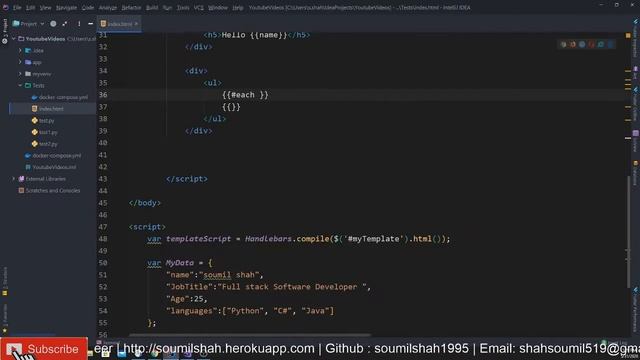Open the File menu
The height and width of the screenshot is (360, 640).
click(x=17, y=7)
